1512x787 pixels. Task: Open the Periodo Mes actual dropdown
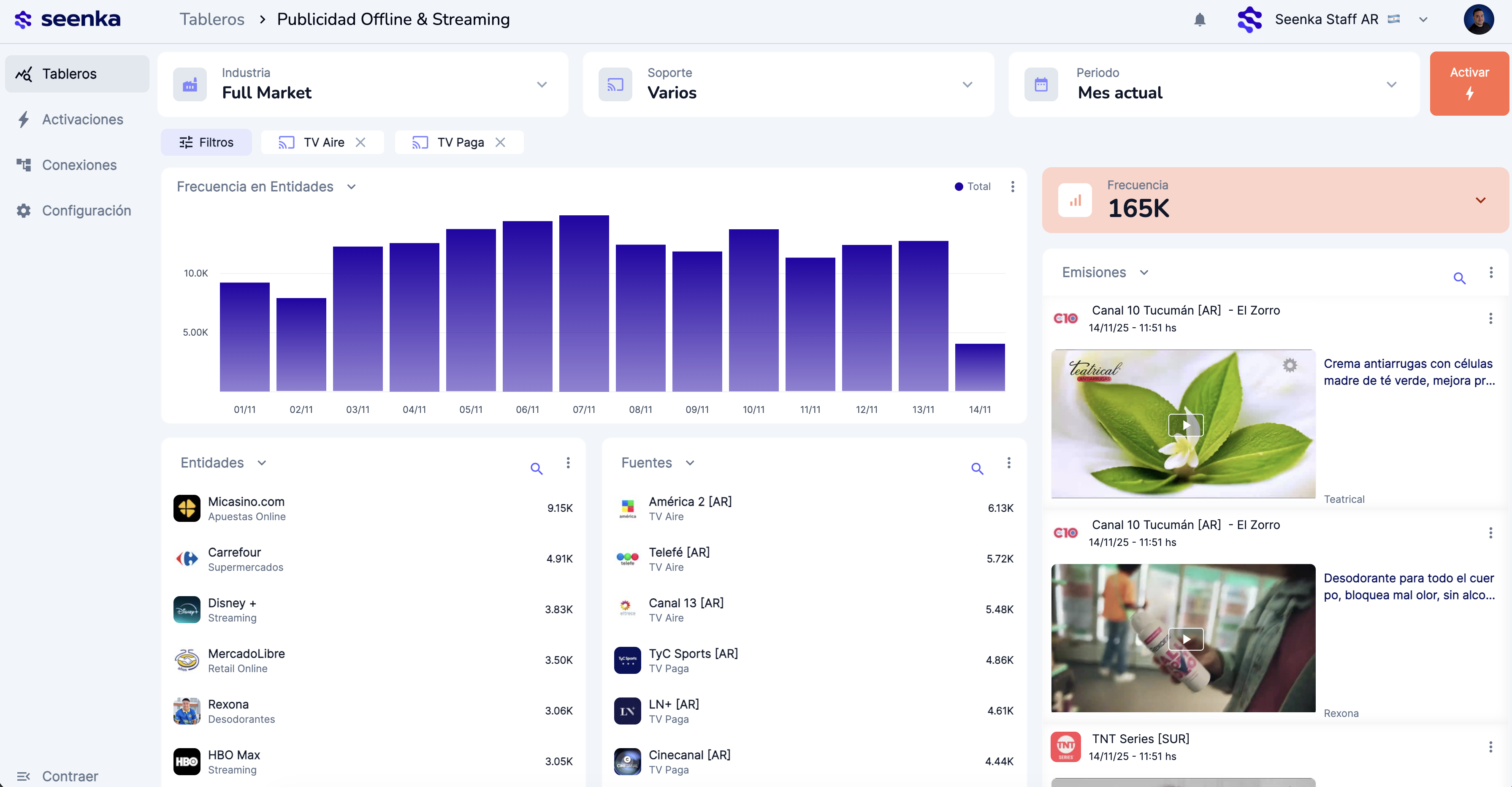coord(1390,84)
